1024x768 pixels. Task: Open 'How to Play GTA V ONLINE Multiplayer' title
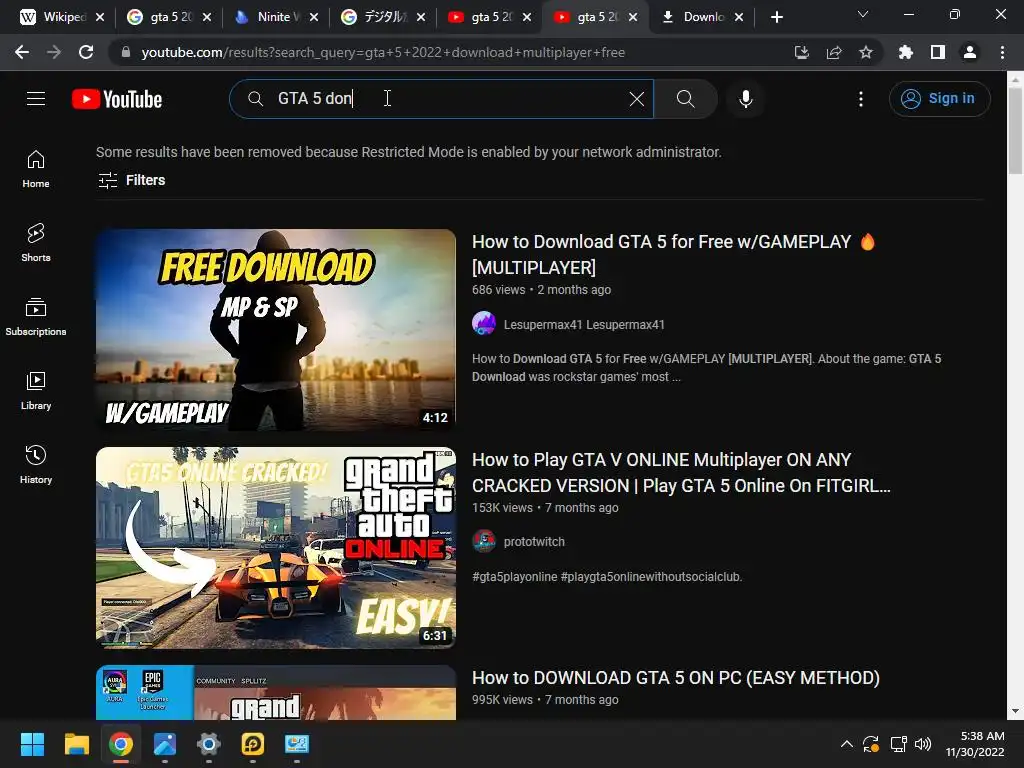681,472
